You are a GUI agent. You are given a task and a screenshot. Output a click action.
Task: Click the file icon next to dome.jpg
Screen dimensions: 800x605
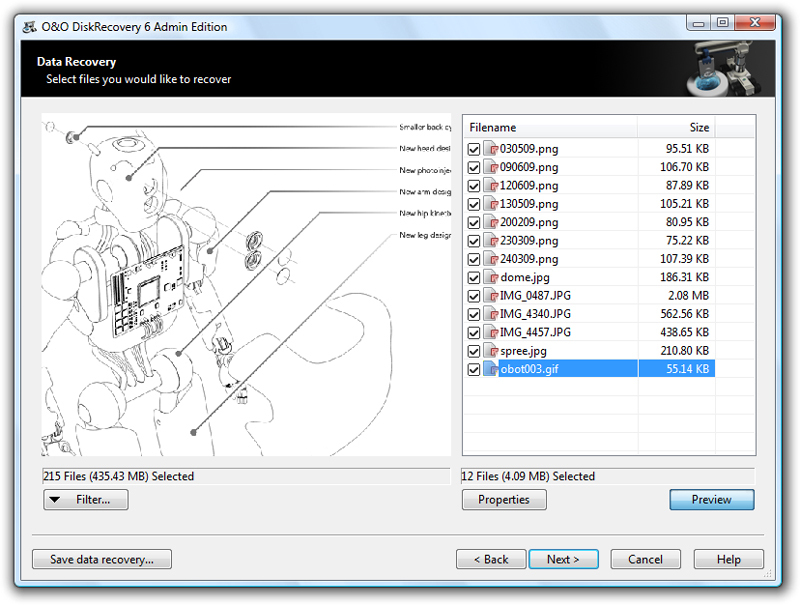click(491, 278)
